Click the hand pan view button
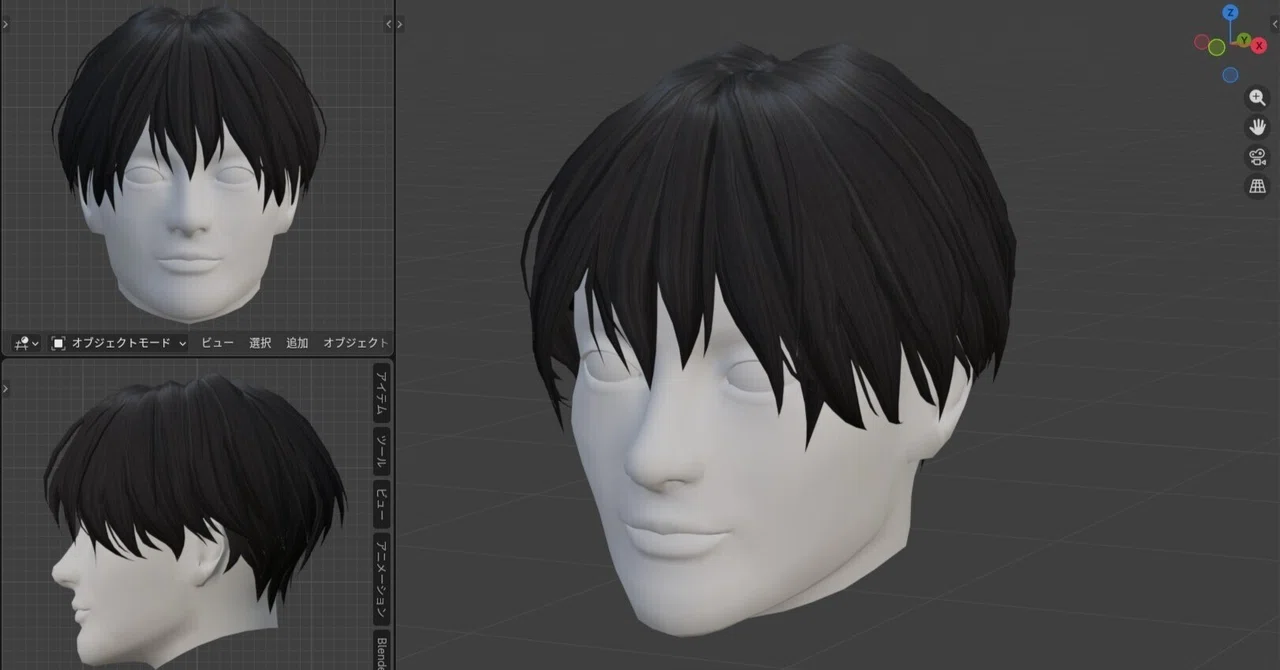The height and width of the screenshot is (670, 1280). (1257, 127)
